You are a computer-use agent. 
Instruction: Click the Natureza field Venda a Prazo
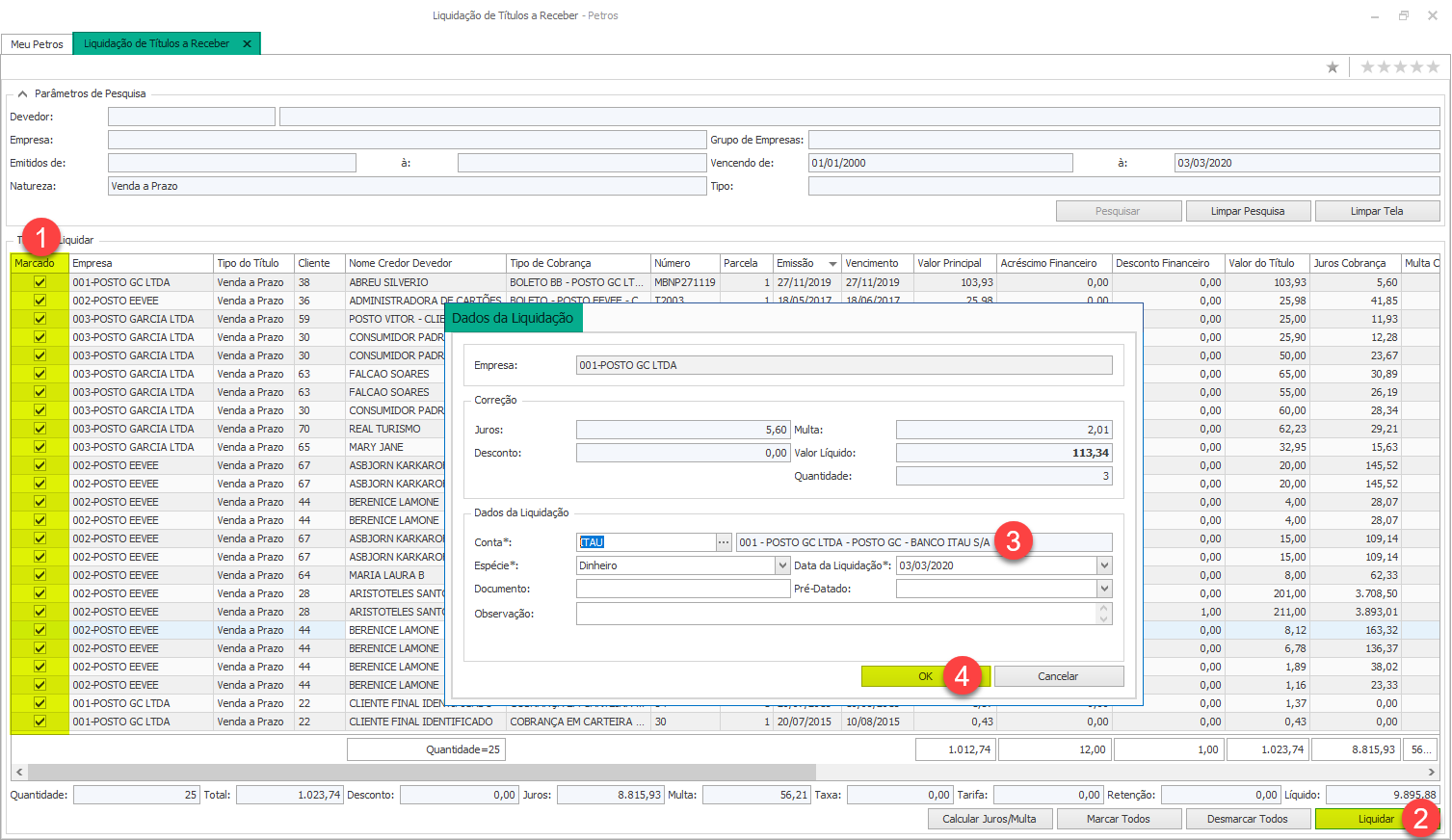[408, 186]
